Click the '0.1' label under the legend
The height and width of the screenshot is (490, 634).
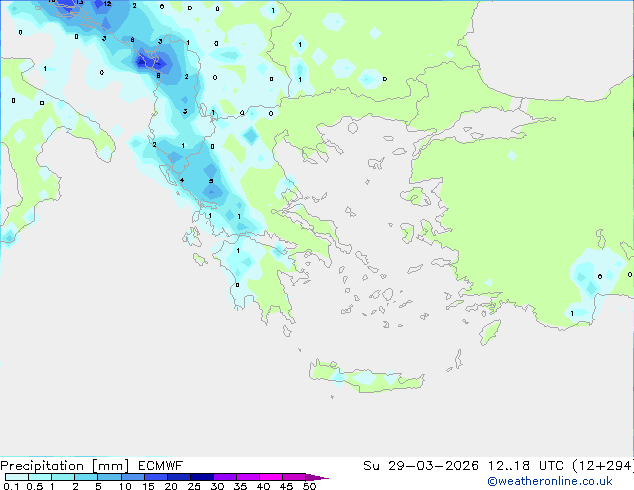click(x=11, y=486)
